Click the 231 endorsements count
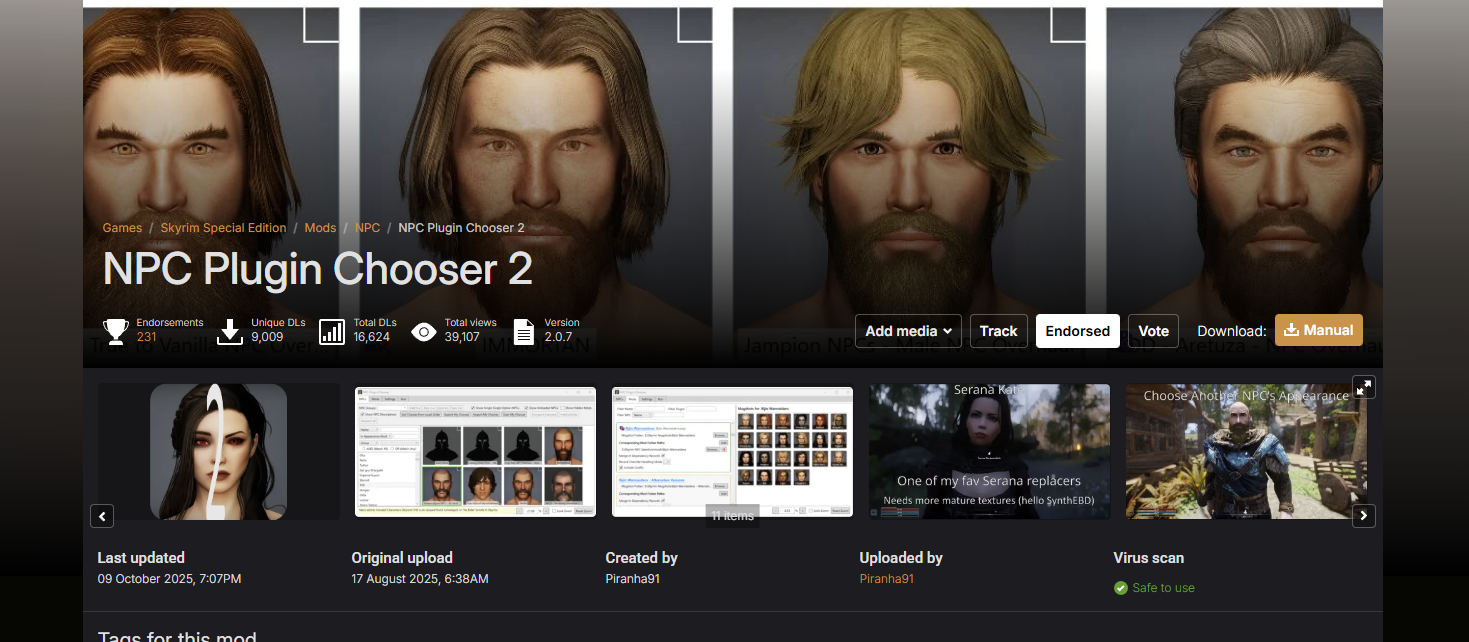 point(147,337)
